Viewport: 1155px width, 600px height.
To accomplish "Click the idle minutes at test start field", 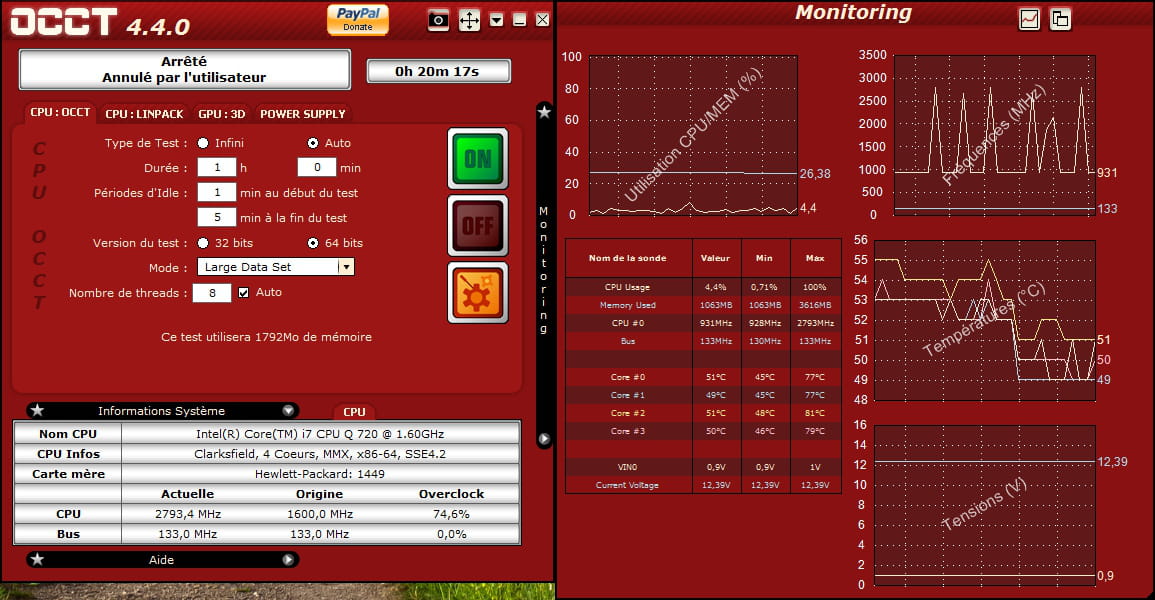I will tap(217, 192).
